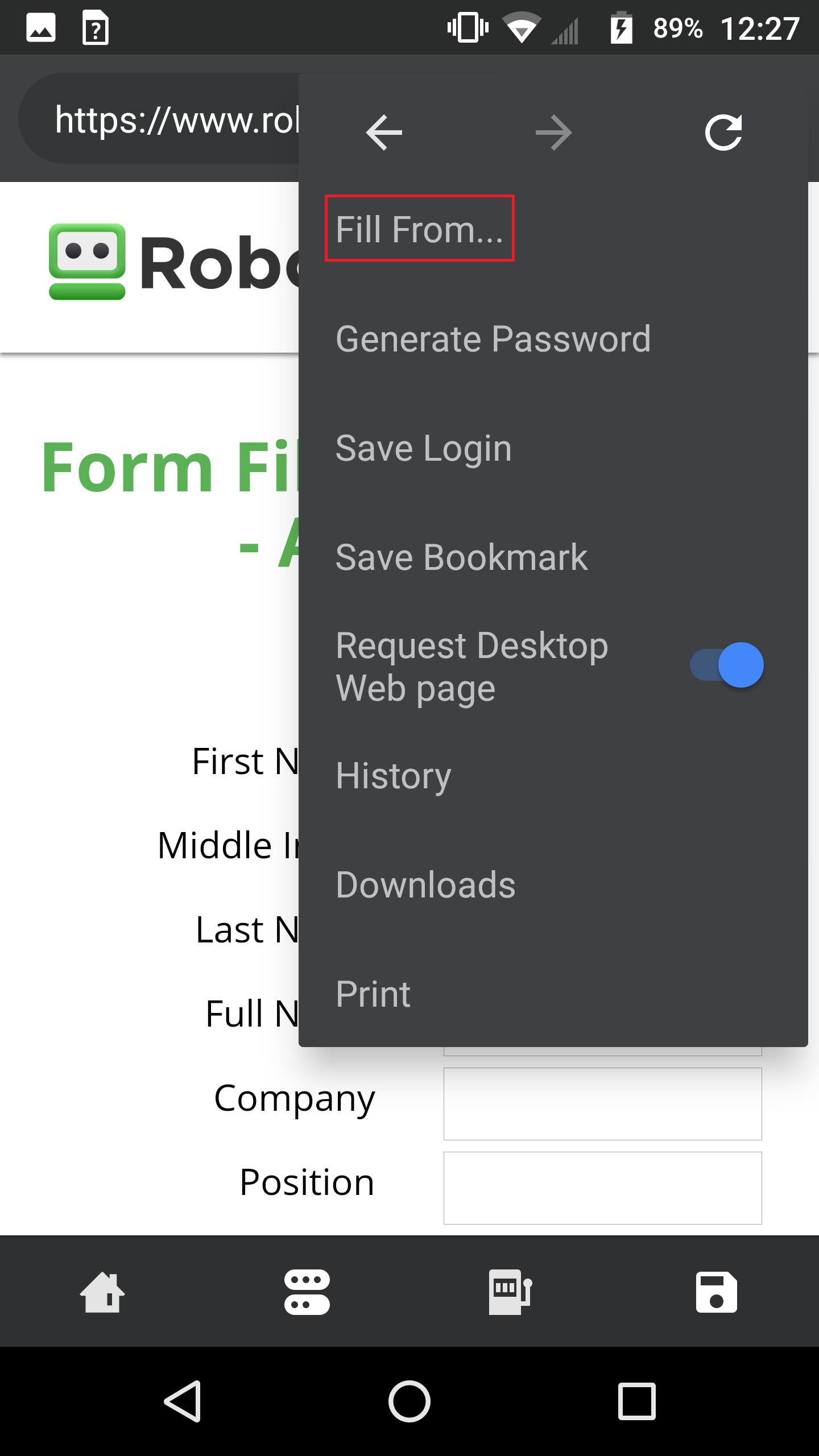Click the Company input field
This screenshot has width=819, height=1456.
(602, 1103)
